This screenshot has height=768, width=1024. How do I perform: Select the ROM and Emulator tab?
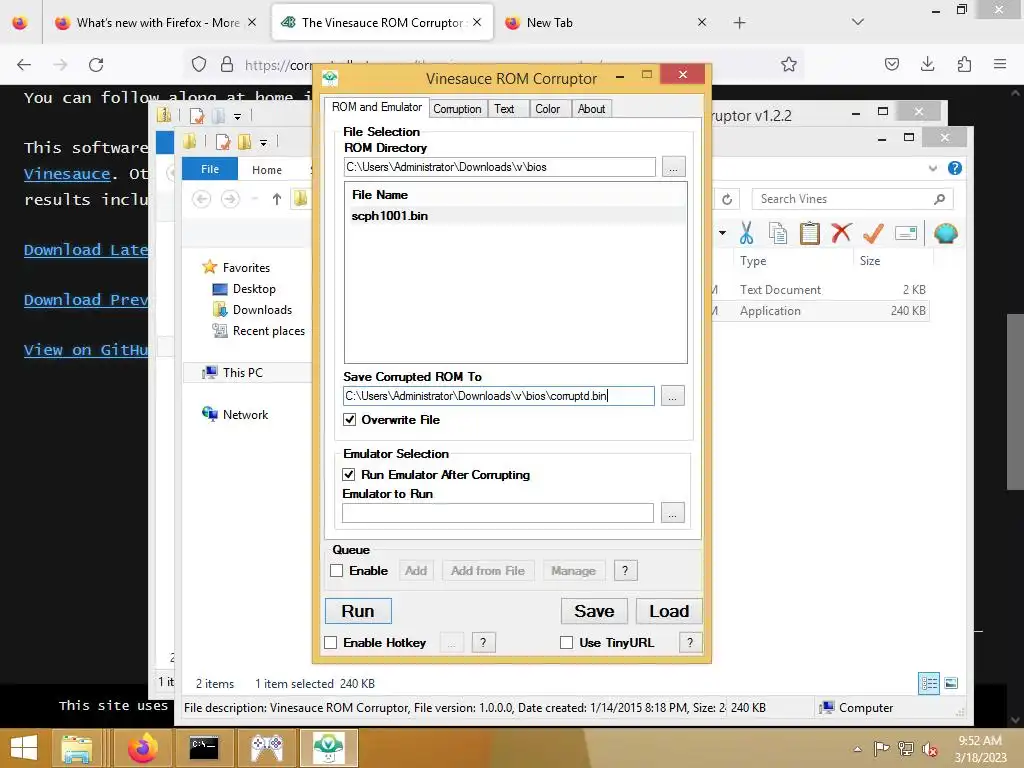[377, 106]
